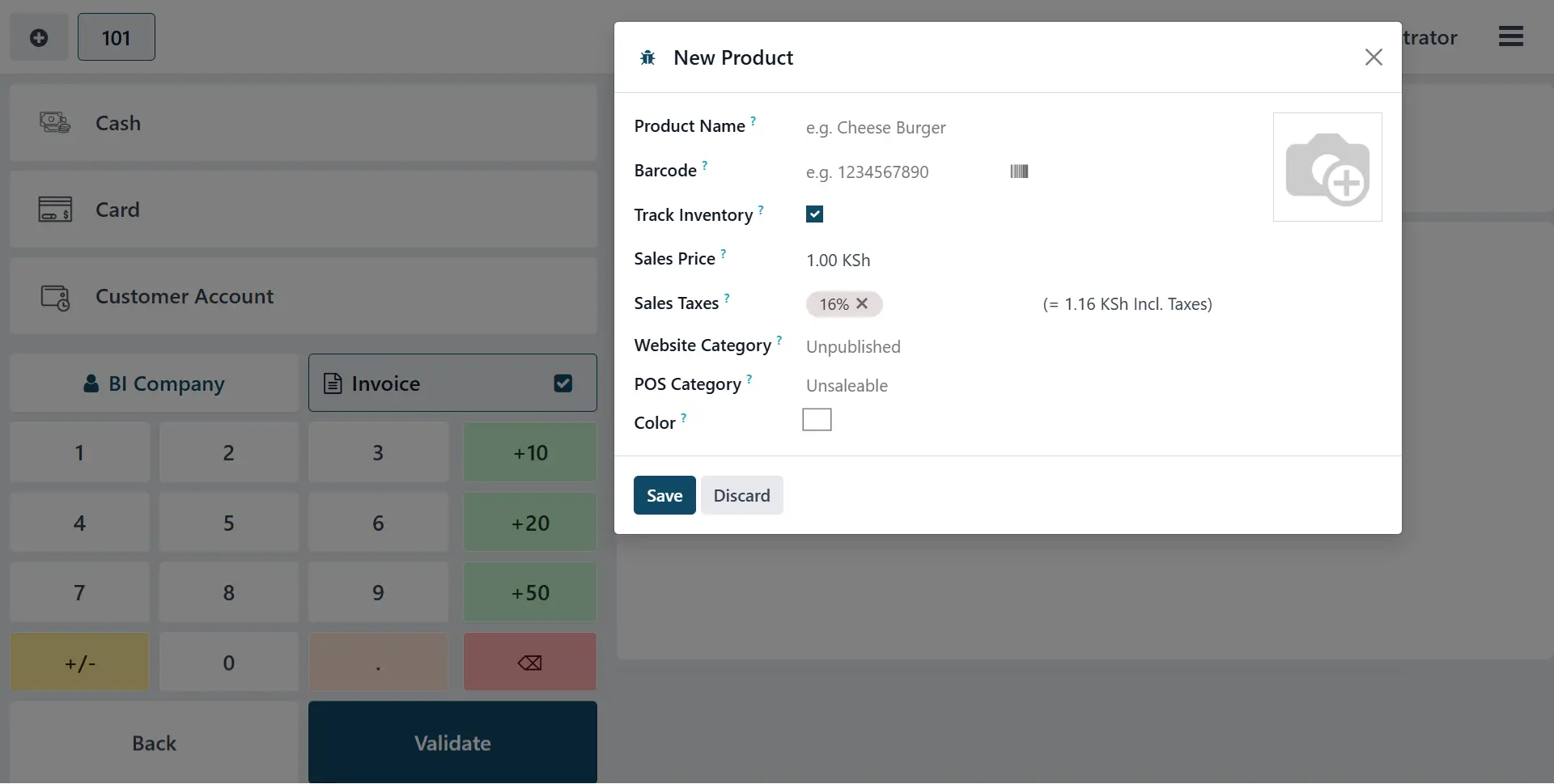This screenshot has height=784, width=1554.
Task: Switch to order tab 101
Action: 116,37
